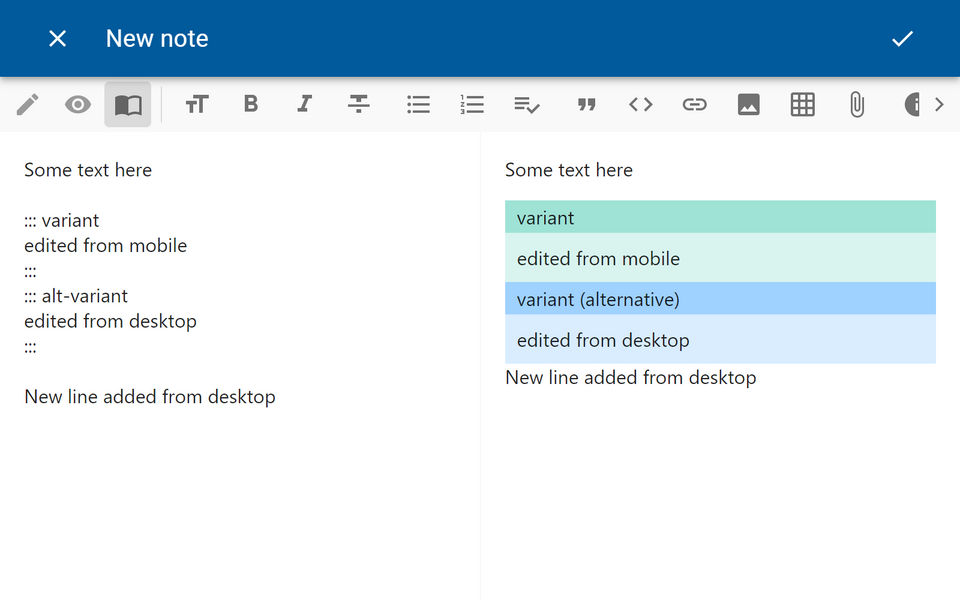Apply italic formatting
Screen dimensions: 960x600
[305, 104]
